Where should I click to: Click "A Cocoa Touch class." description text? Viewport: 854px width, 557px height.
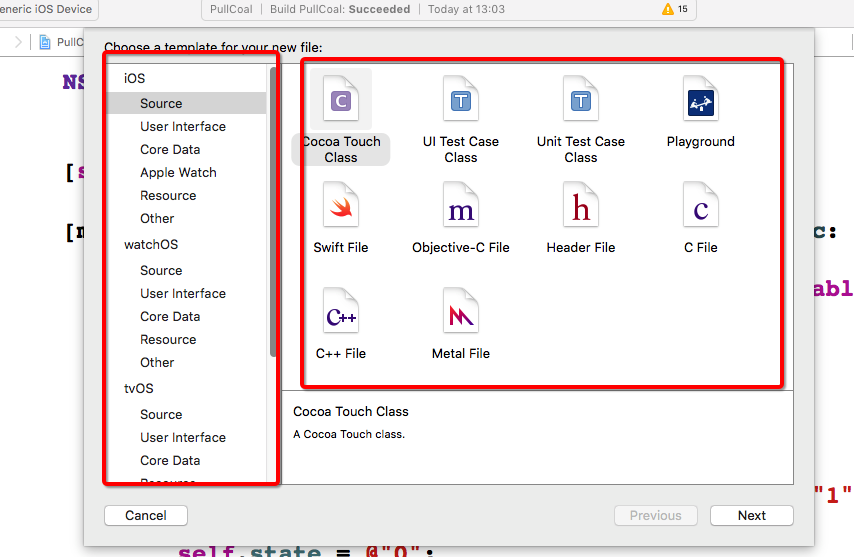coord(349,434)
